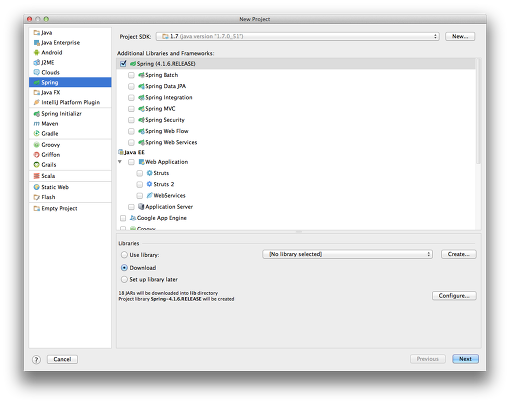This screenshot has height=404, width=510.
Task: Click the Previous button
Action: pos(428,359)
